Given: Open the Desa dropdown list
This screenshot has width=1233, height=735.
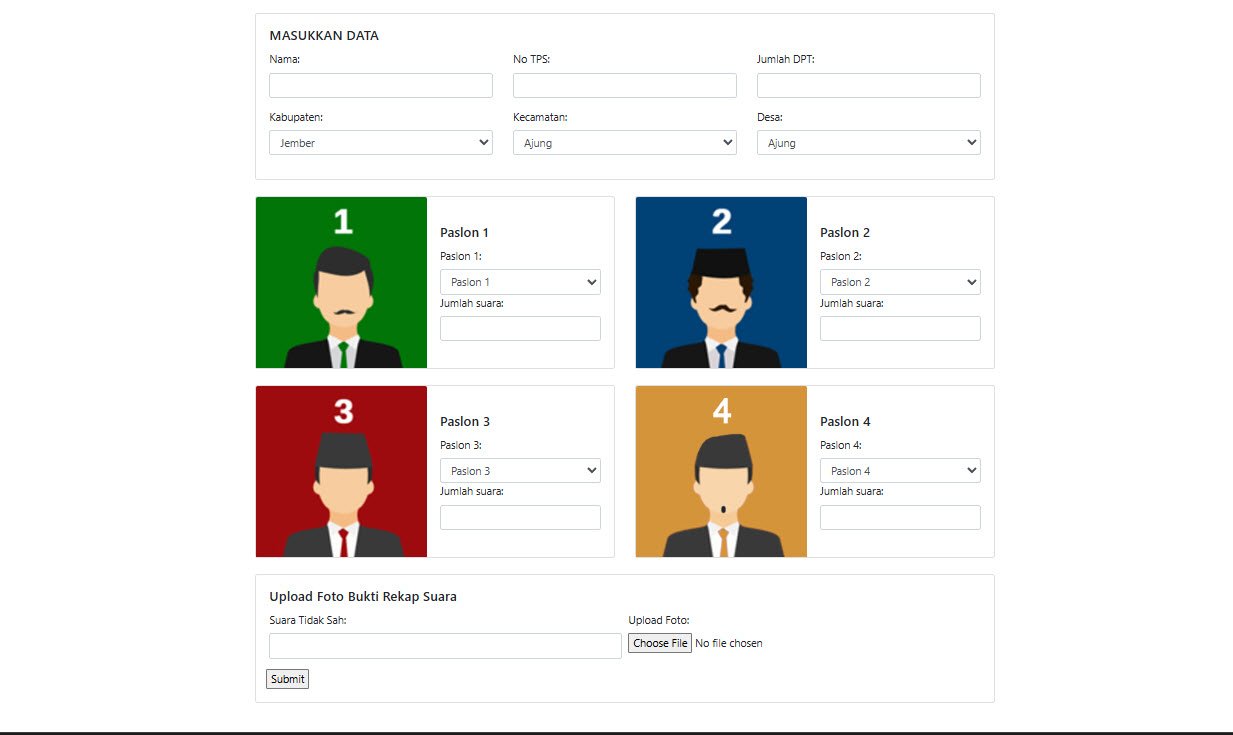Looking at the screenshot, I should pos(869,143).
